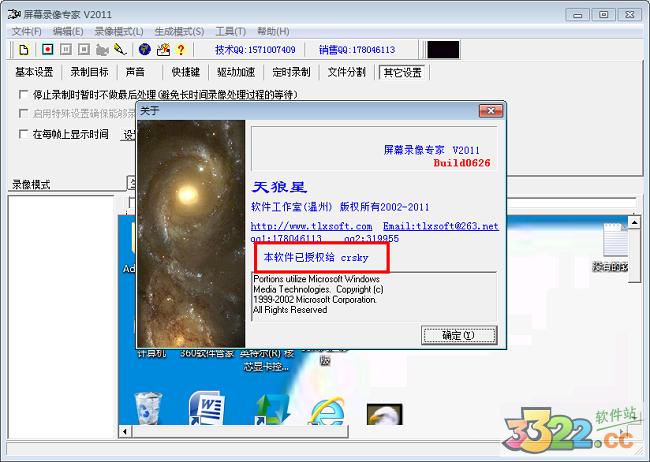Click the video camera toolbar icon

[102, 49]
